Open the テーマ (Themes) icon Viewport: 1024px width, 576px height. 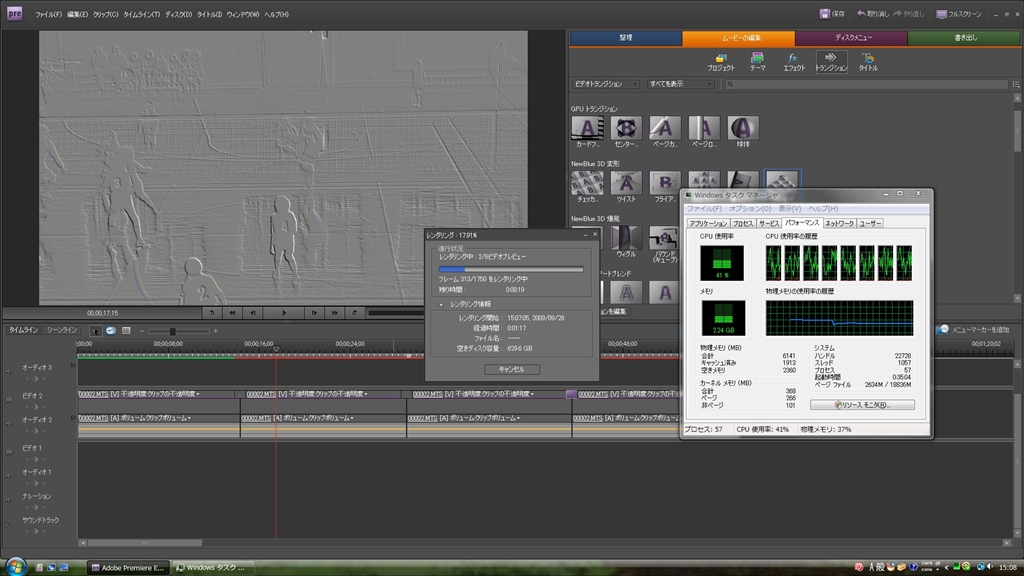pyautogui.click(x=757, y=60)
